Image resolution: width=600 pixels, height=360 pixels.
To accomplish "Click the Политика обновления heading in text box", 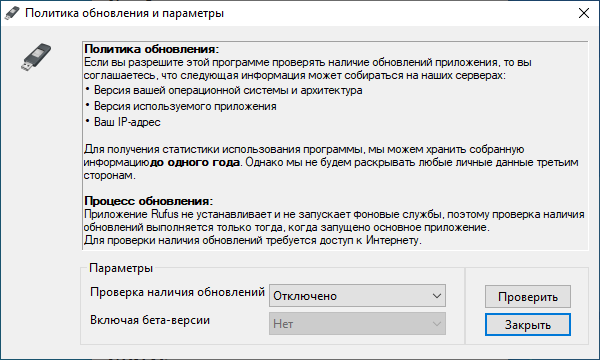I will coord(152,49).
